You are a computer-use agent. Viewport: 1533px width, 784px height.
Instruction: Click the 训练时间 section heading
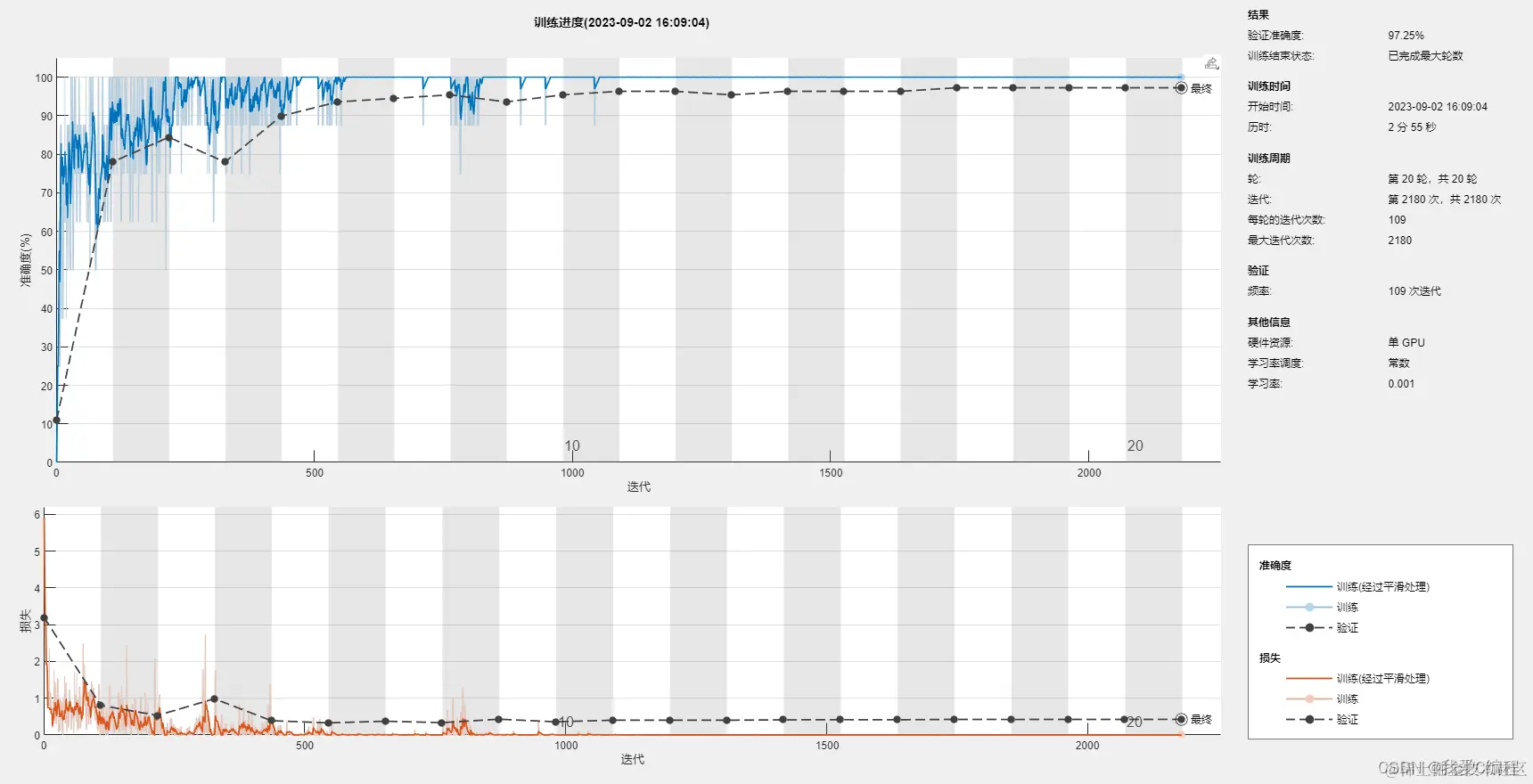pos(1268,86)
